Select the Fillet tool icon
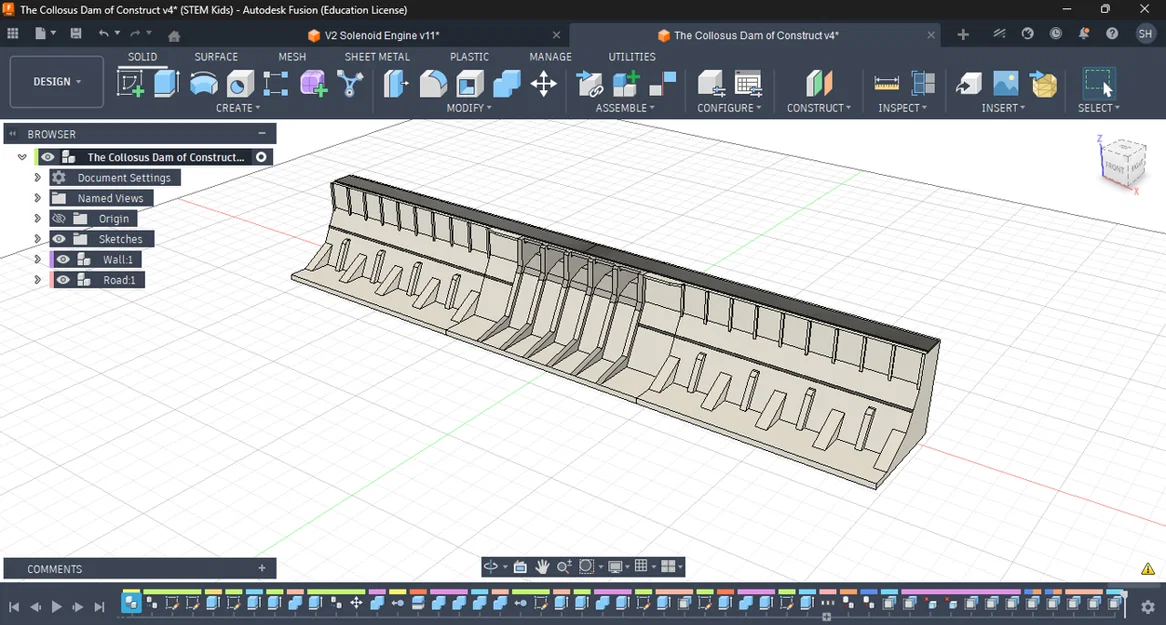 (433, 83)
